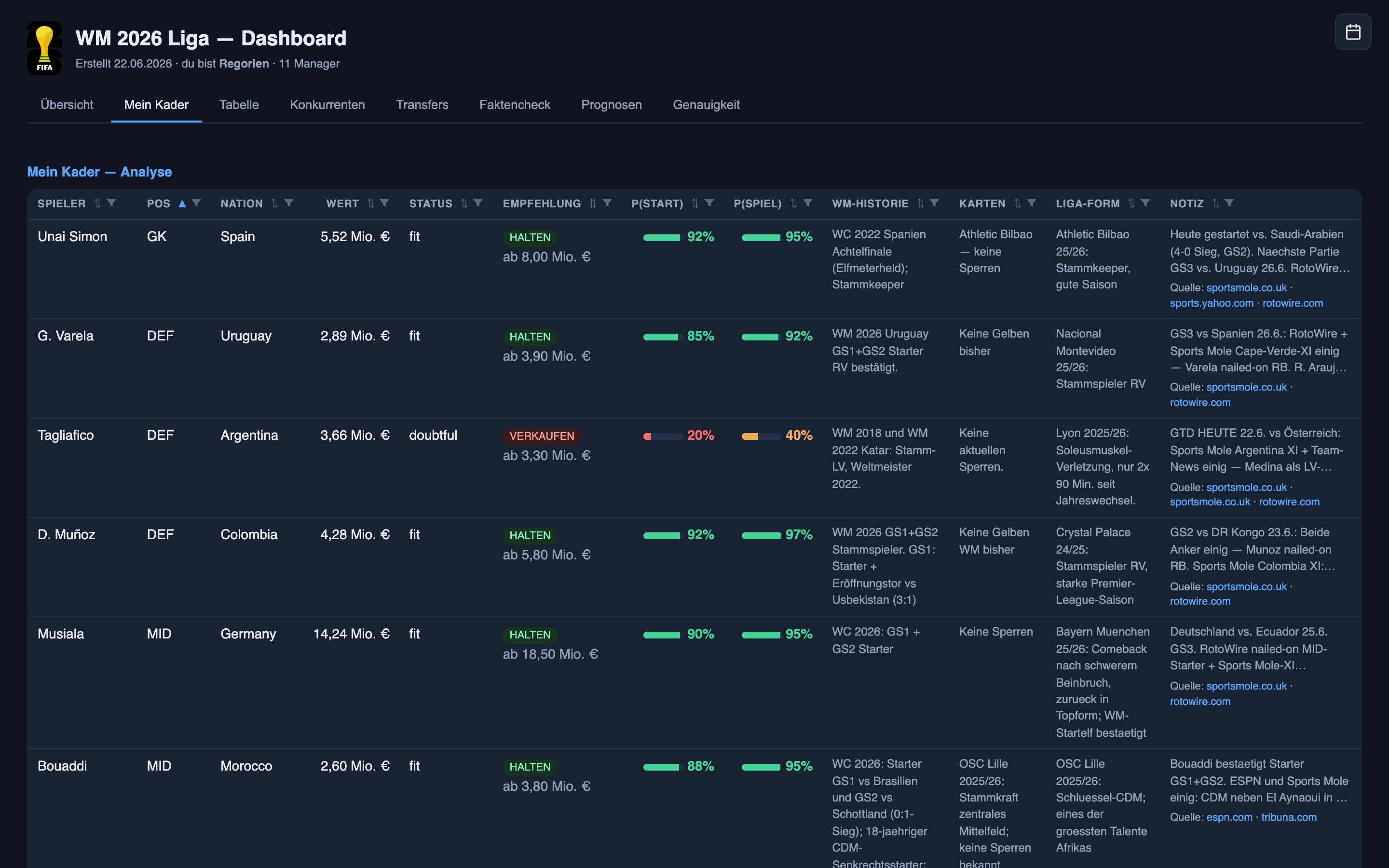Select player name G. Varela

(x=66, y=336)
